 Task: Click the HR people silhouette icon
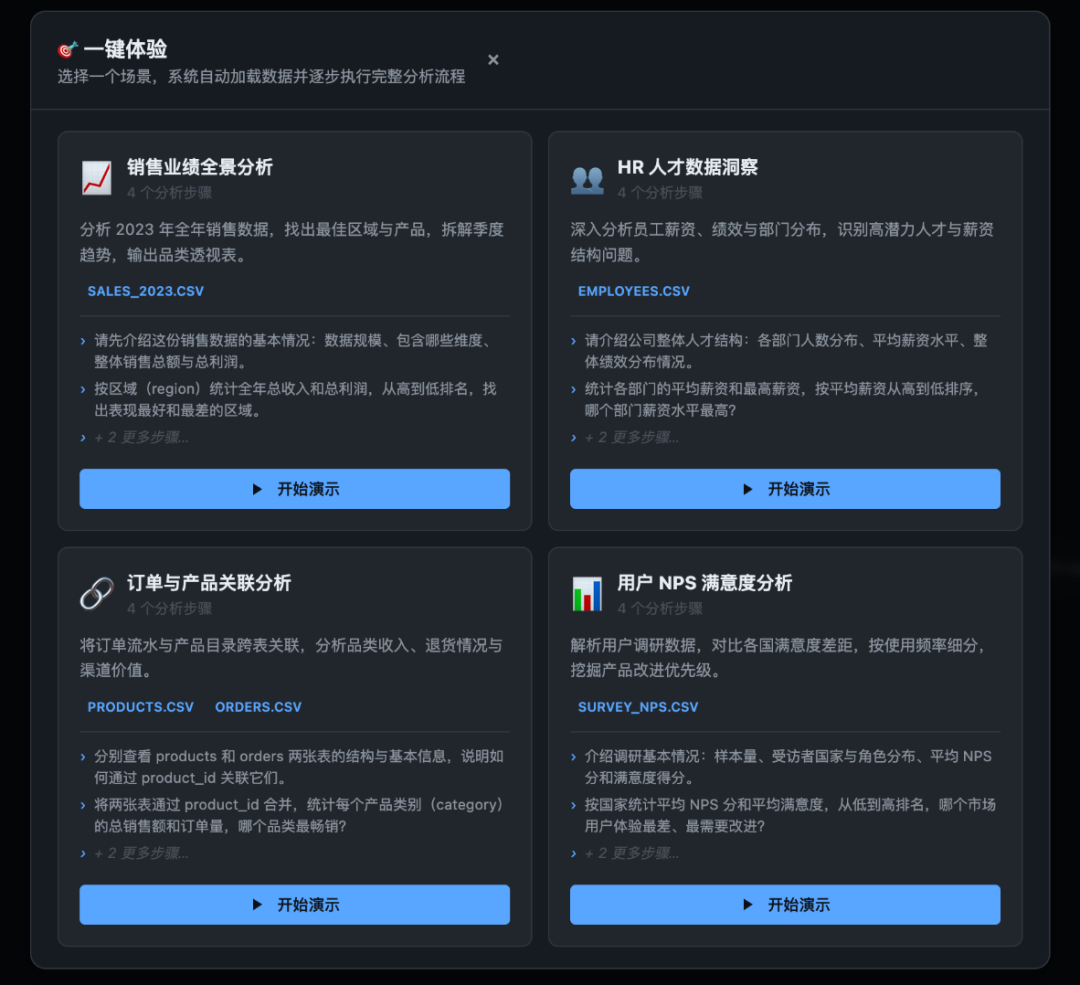pyautogui.click(x=587, y=178)
